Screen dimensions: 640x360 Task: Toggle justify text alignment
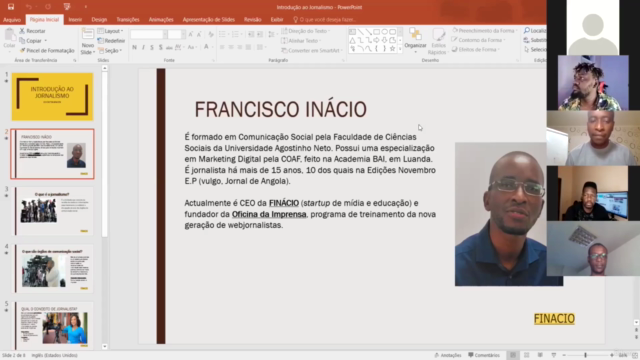click(x=248, y=47)
